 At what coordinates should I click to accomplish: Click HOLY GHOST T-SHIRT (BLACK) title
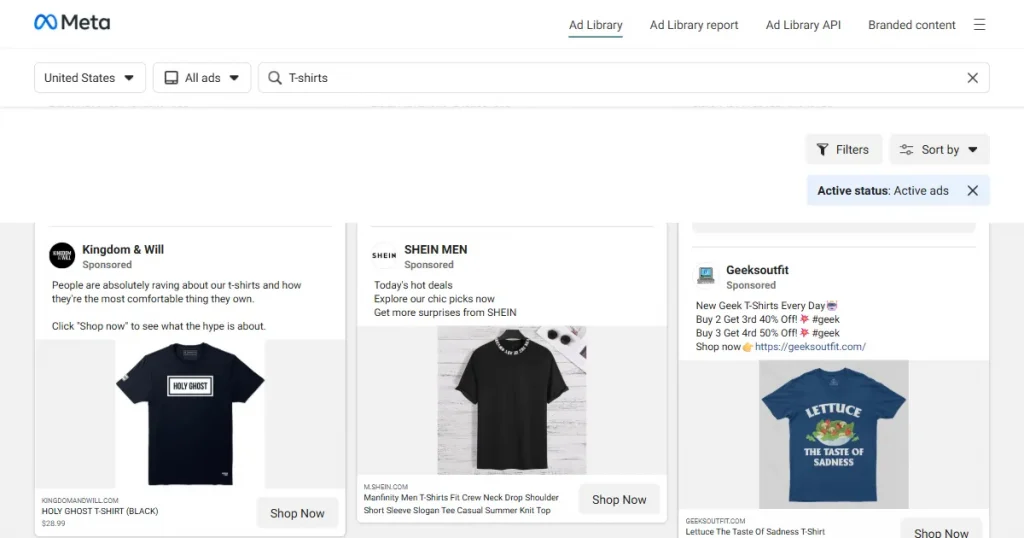[x=100, y=511]
